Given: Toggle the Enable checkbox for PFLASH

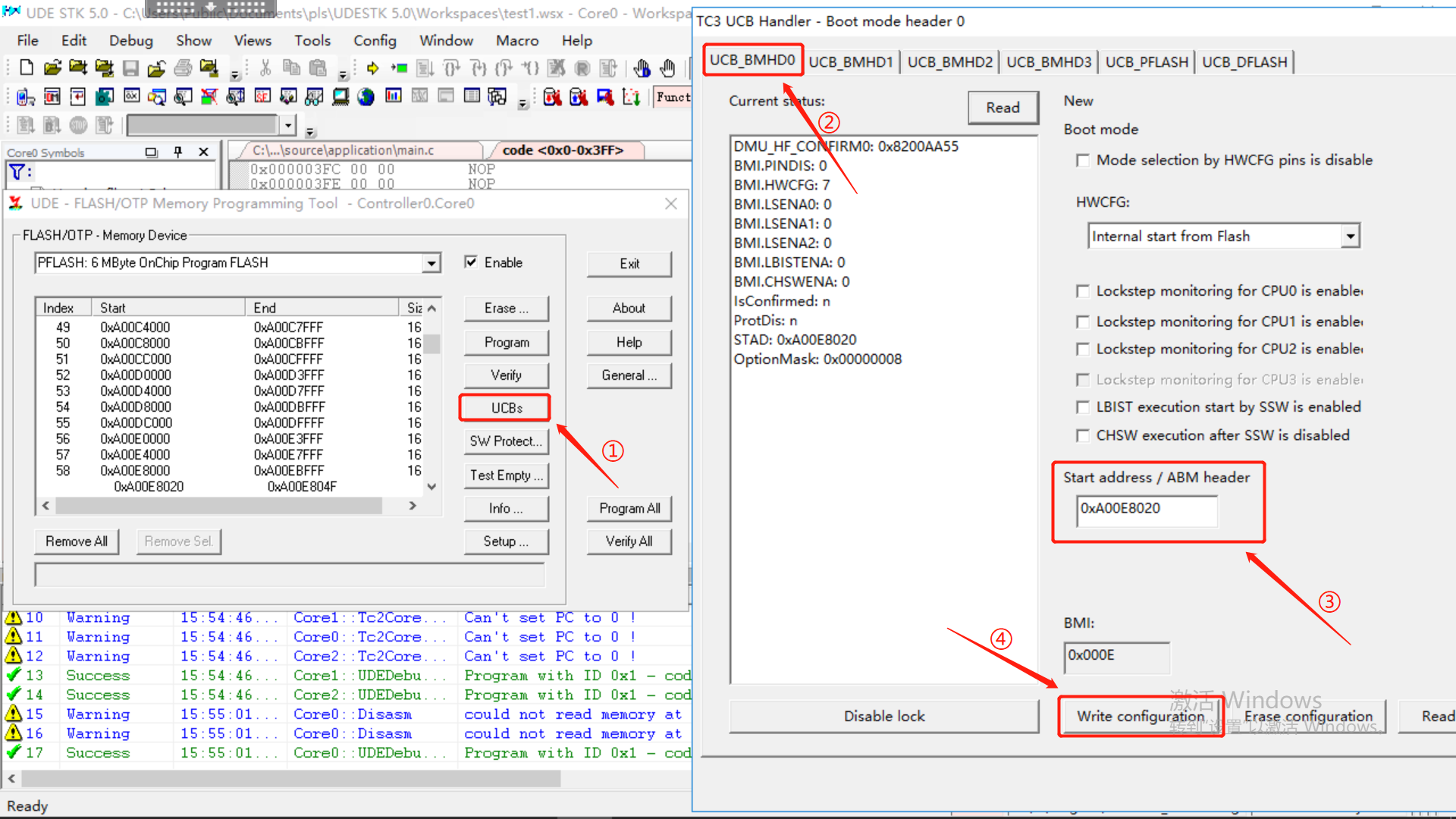Looking at the screenshot, I should pos(471,262).
